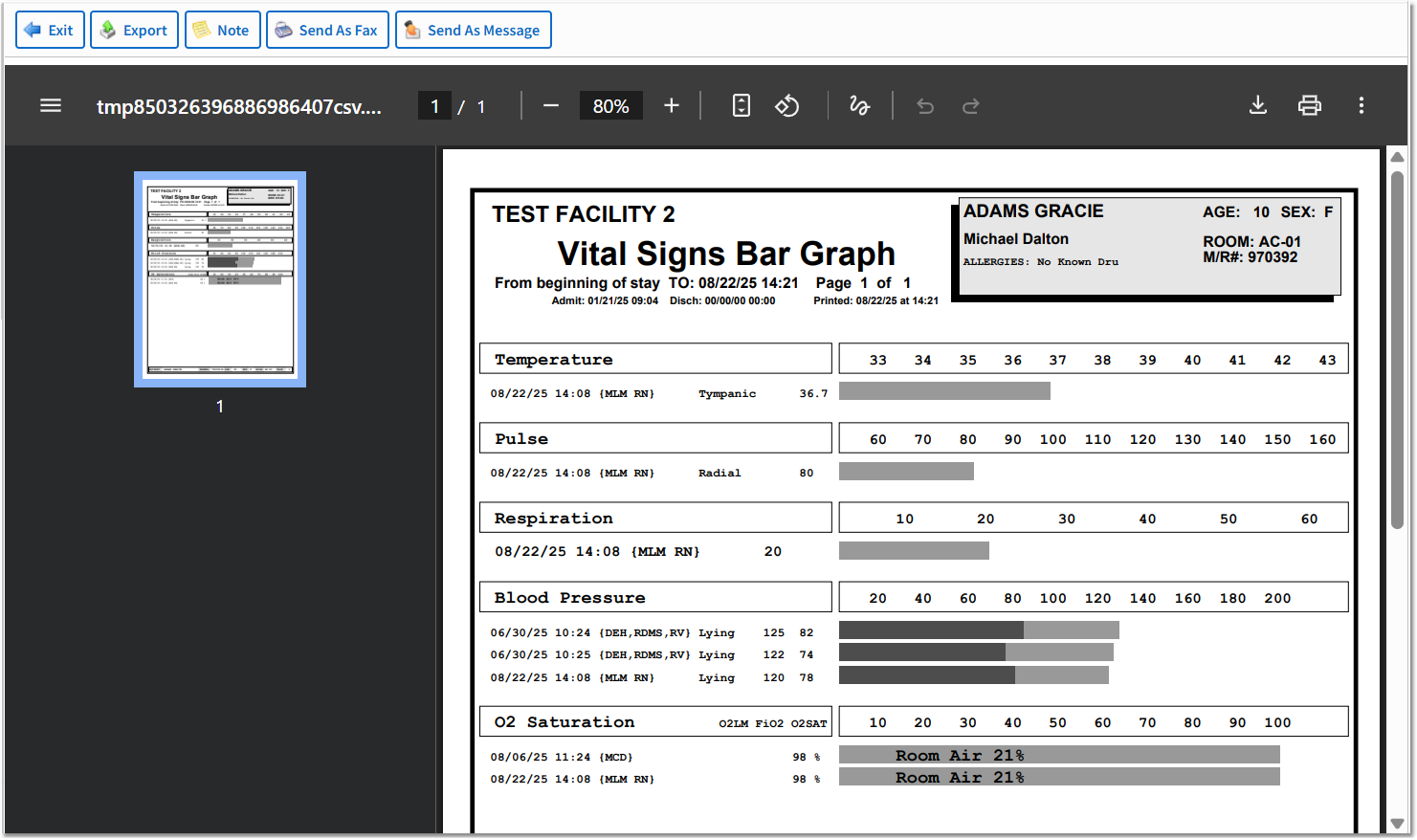The height and width of the screenshot is (840, 1417).
Task: Click the Blood Pressure section header
Action: coord(655,597)
